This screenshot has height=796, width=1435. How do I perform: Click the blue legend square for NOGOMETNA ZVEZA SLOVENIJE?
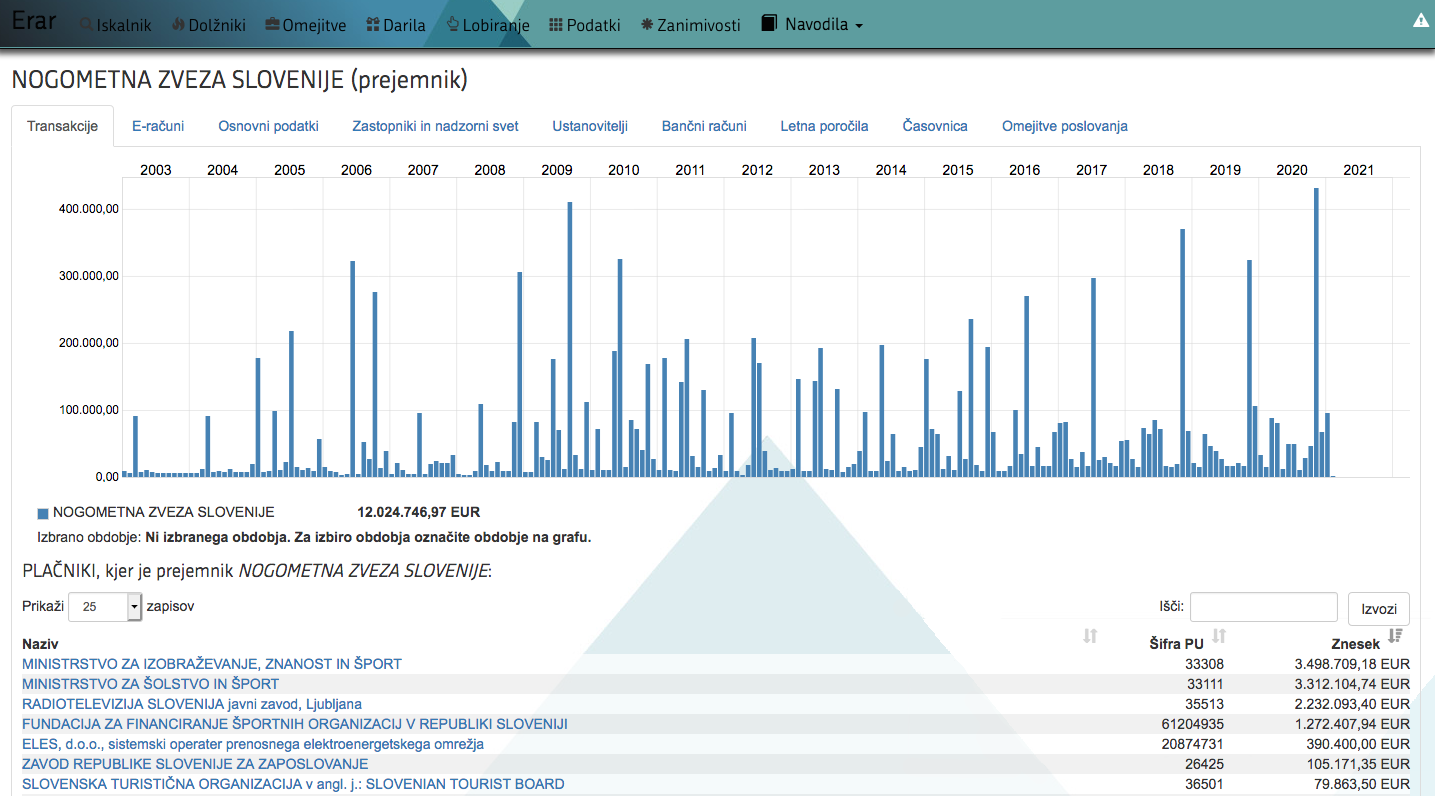43,513
